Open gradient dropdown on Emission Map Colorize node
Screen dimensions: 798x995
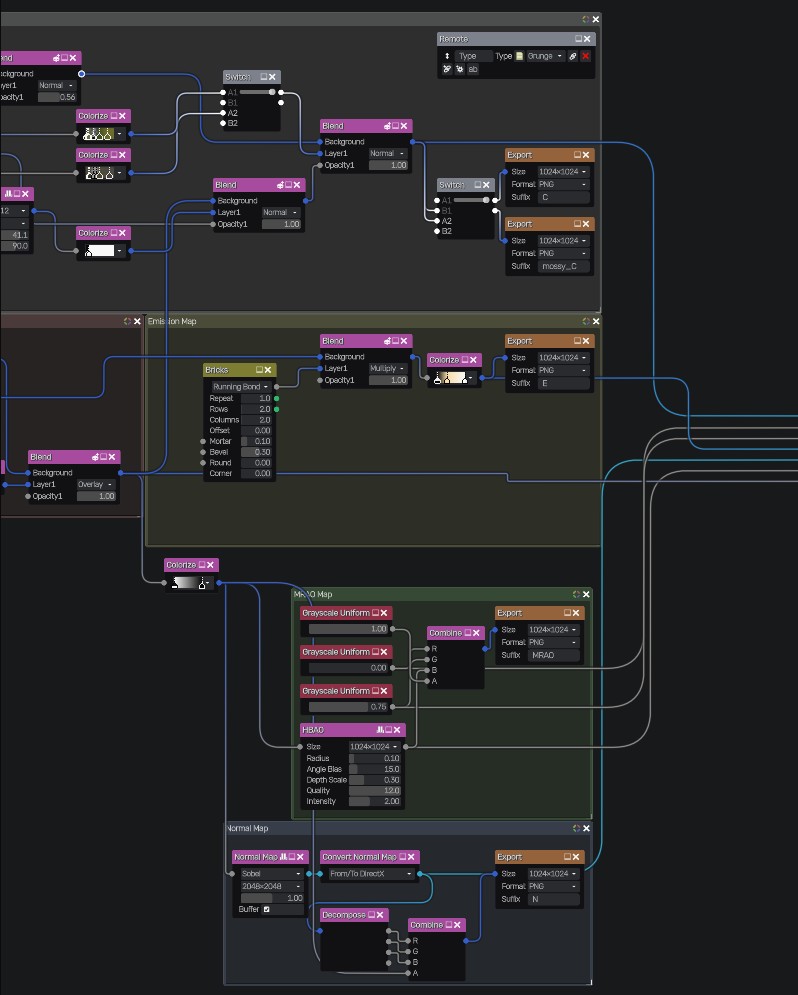point(470,378)
